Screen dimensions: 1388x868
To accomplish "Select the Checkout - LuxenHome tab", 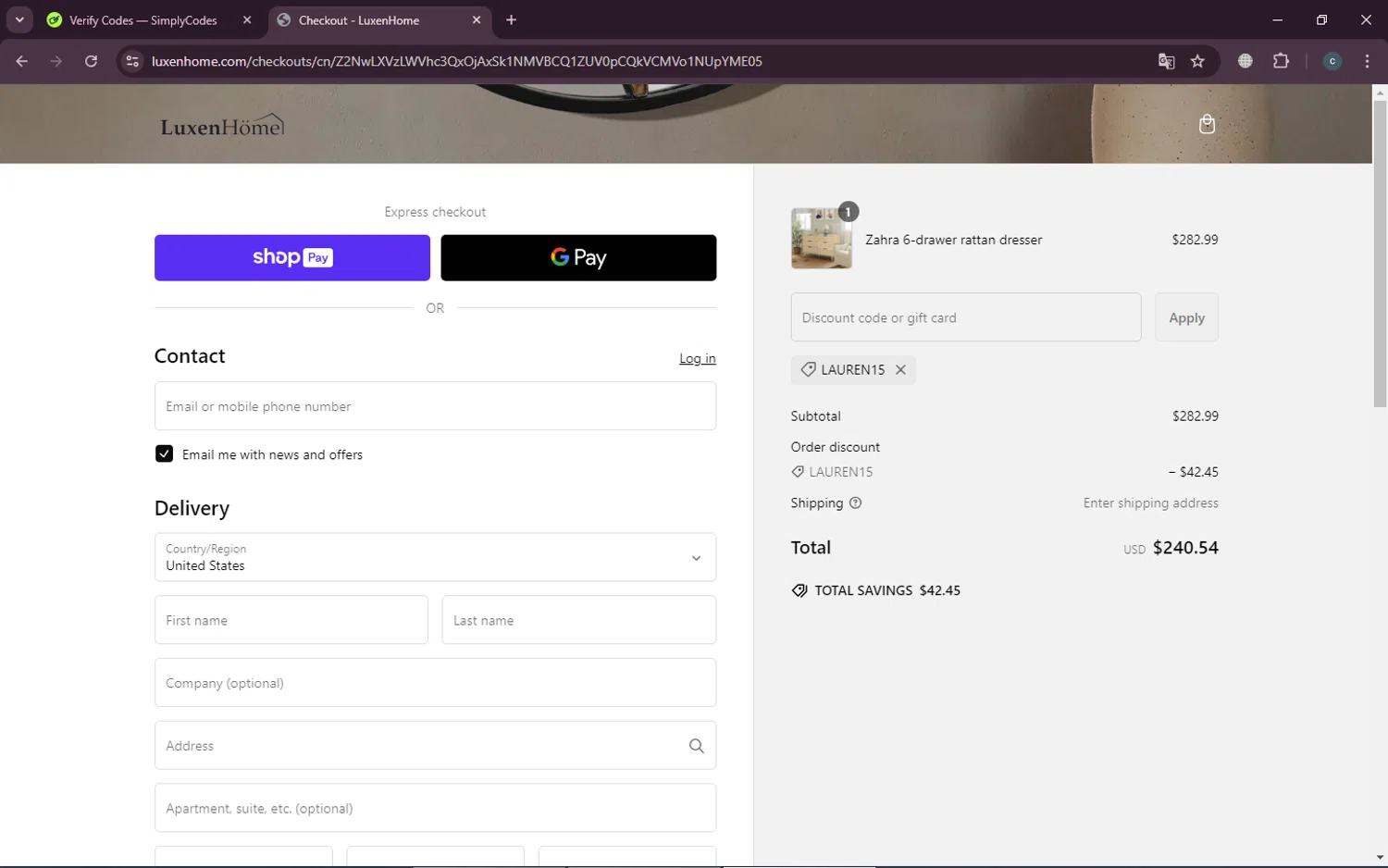I will click(x=359, y=20).
